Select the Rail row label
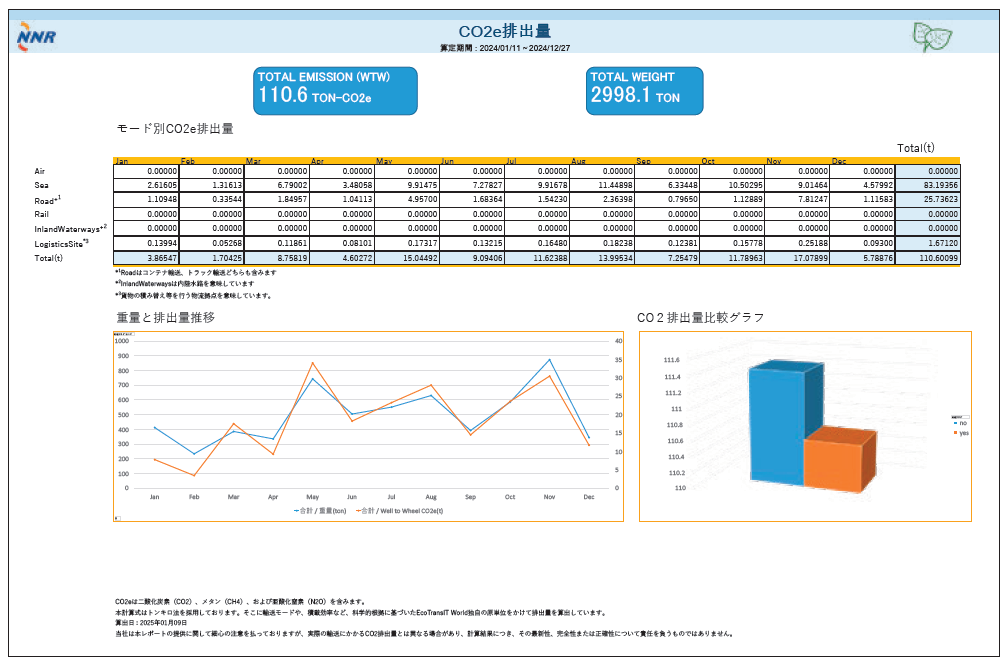 (x=41, y=214)
